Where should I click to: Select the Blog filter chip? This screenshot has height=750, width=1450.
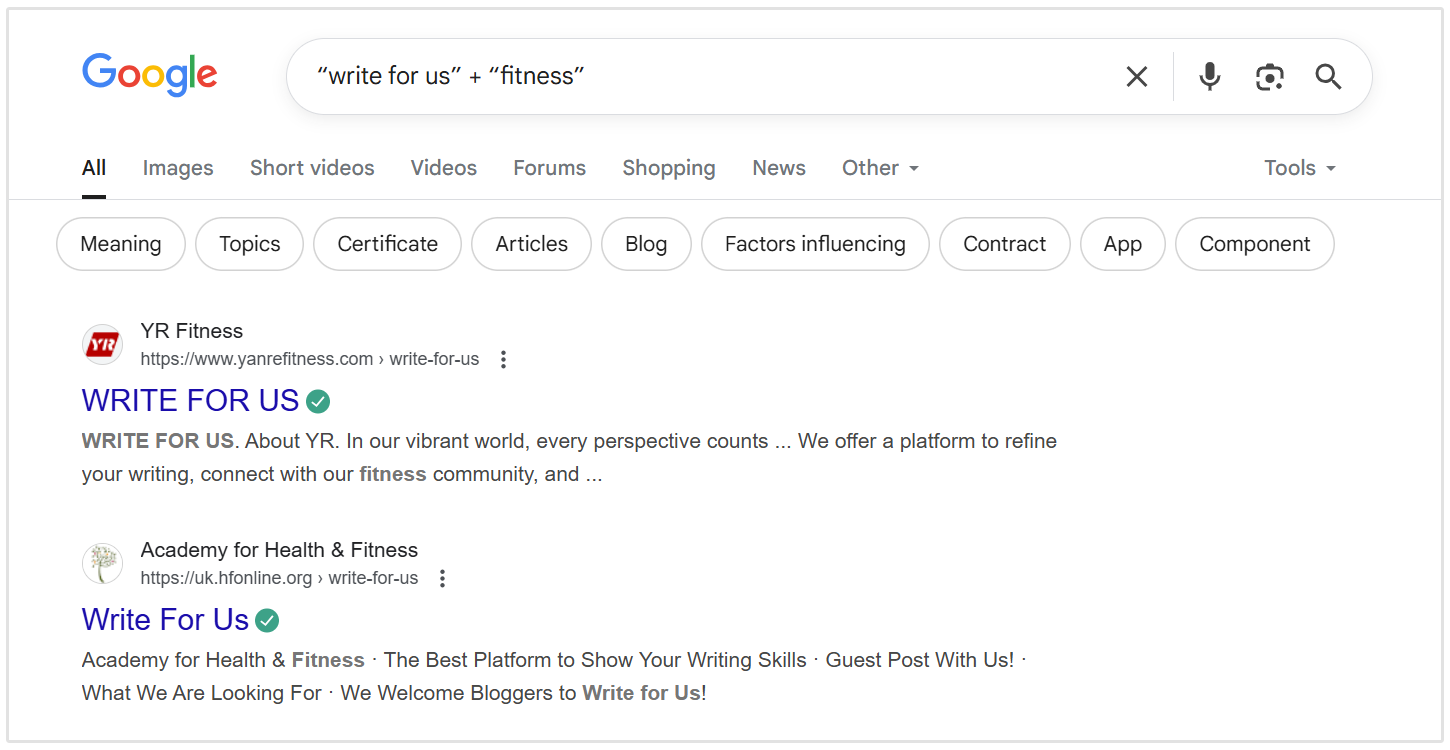coord(646,243)
